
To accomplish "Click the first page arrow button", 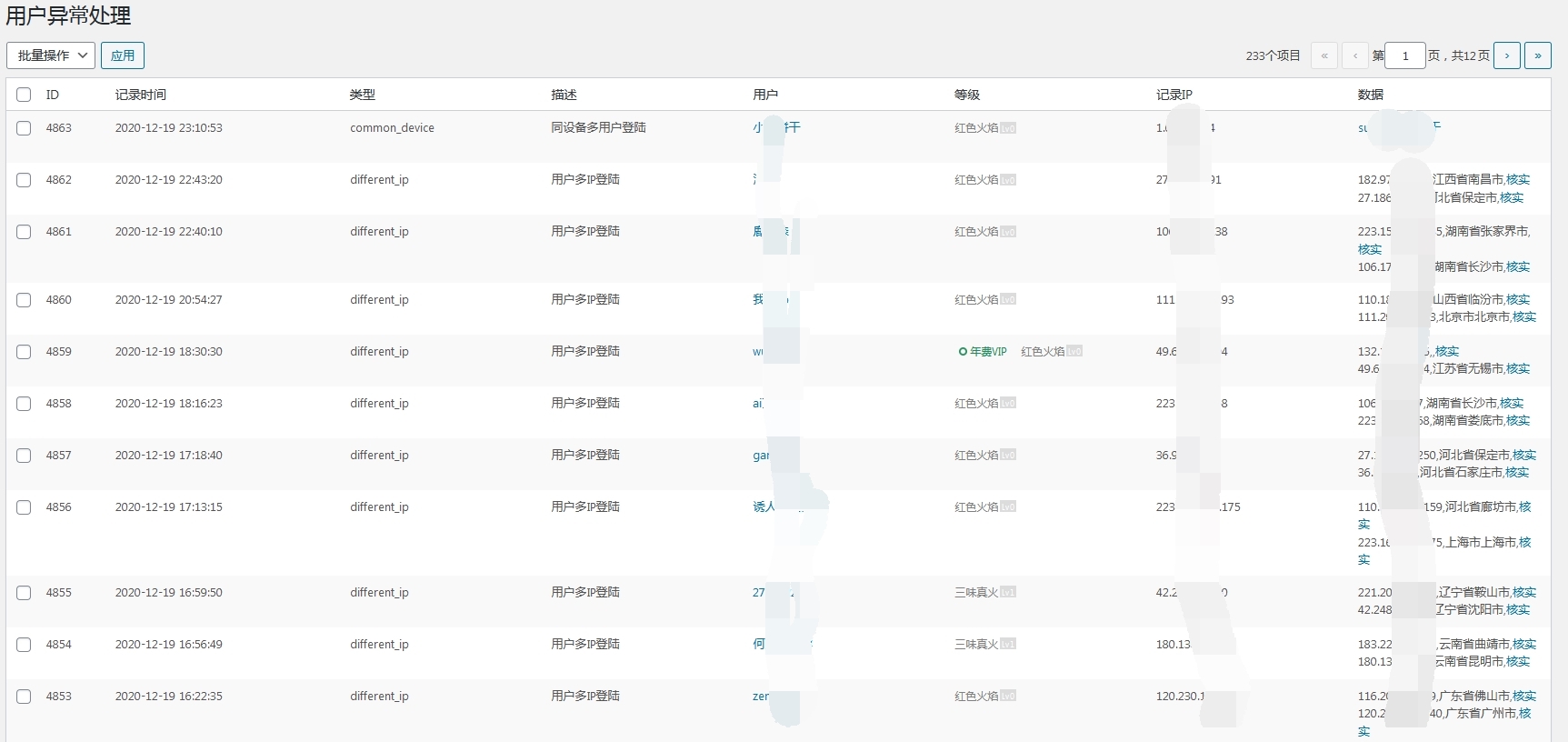I will [x=1323, y=55].
